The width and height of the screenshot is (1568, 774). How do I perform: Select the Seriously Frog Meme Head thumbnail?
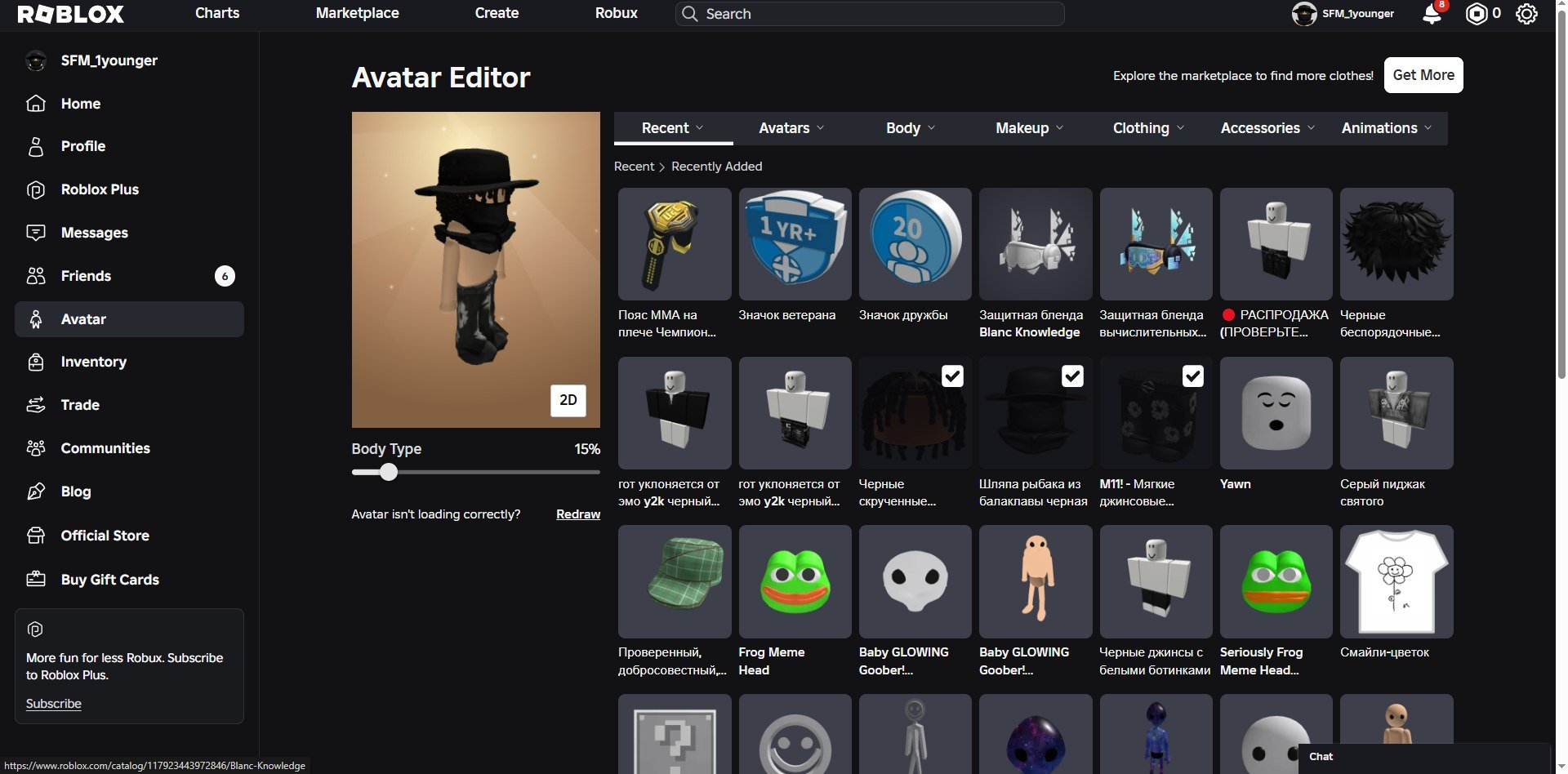point(1276,581)
